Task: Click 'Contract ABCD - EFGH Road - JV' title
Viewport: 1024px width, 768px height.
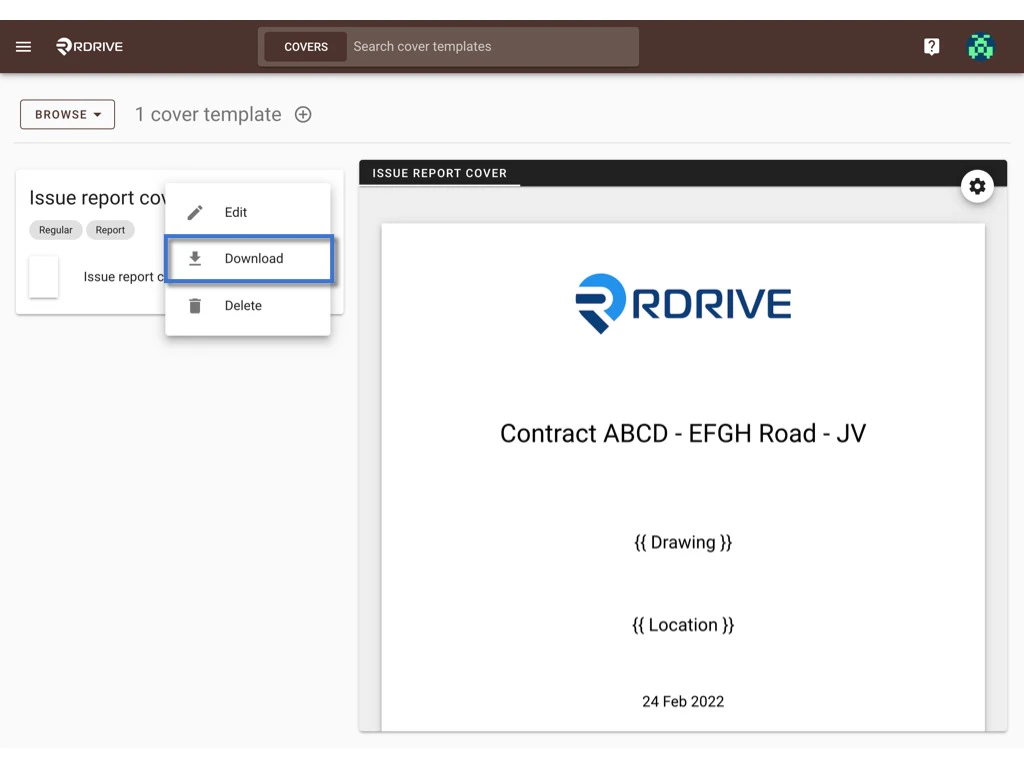Action: coord(683,433)
